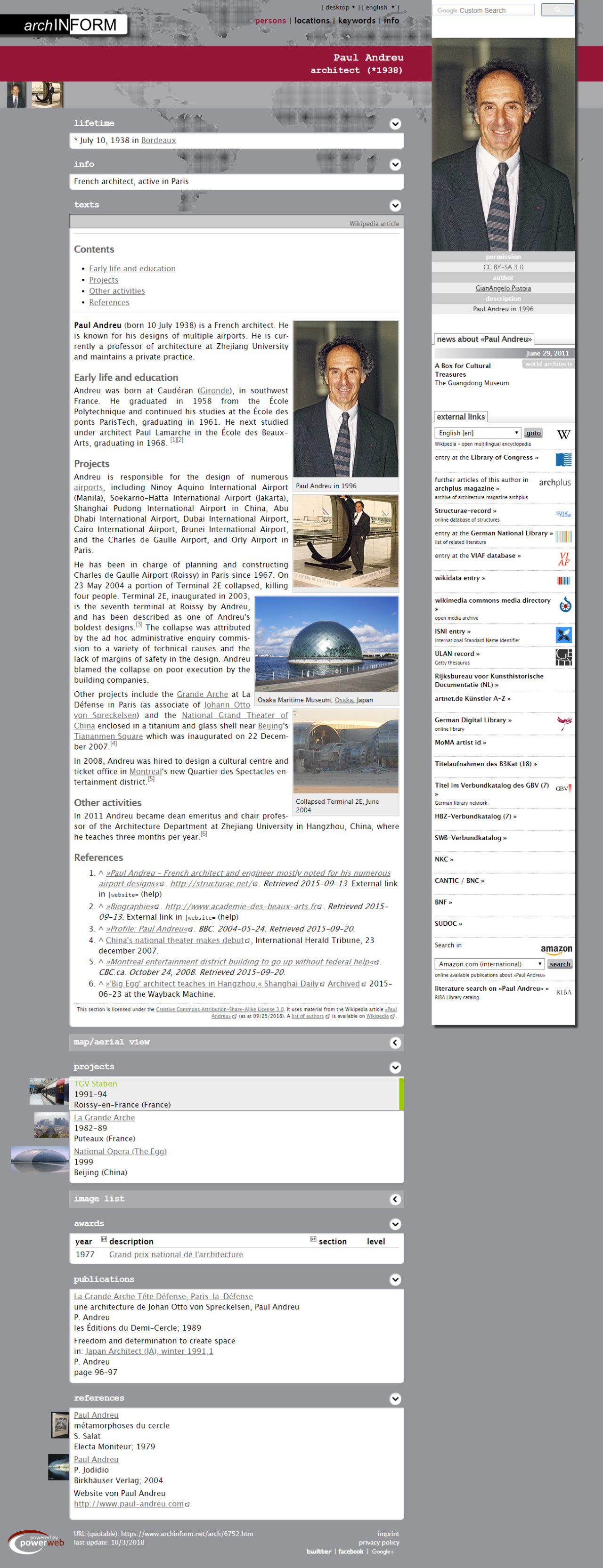The image size is (603, 1568).
Task: Open the GianAngelo Pistoia author link
Action: (503, 288)
